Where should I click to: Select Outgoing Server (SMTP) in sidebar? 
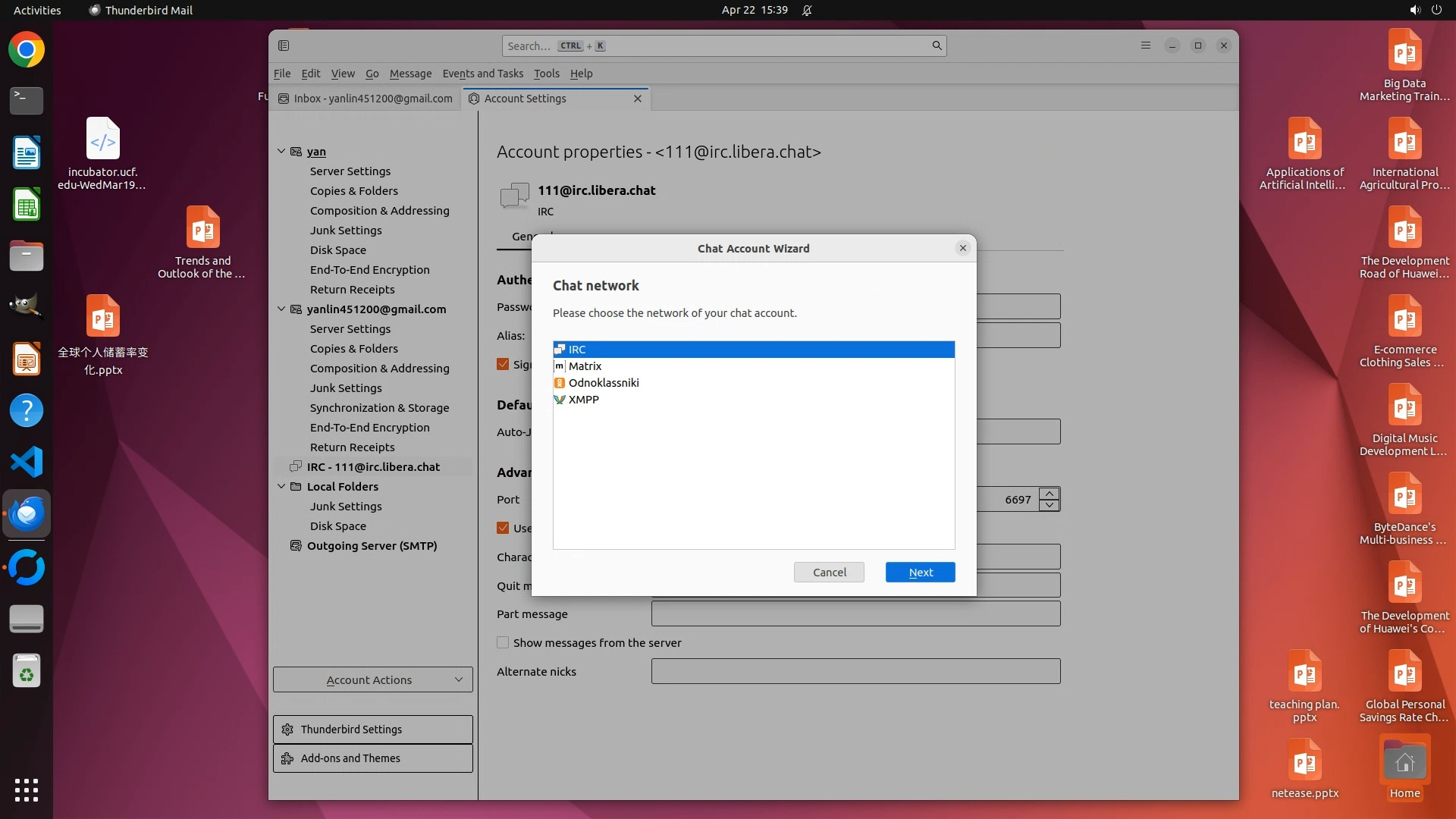372,546
